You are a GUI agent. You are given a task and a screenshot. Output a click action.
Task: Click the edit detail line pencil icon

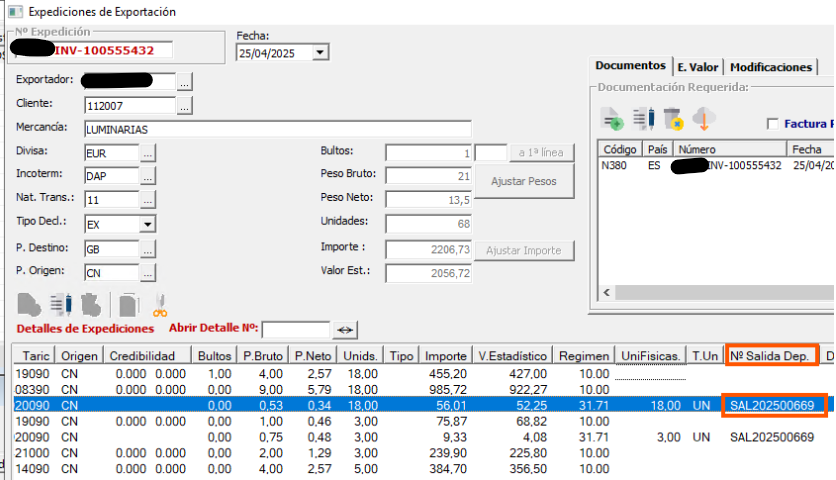[60, 303]
